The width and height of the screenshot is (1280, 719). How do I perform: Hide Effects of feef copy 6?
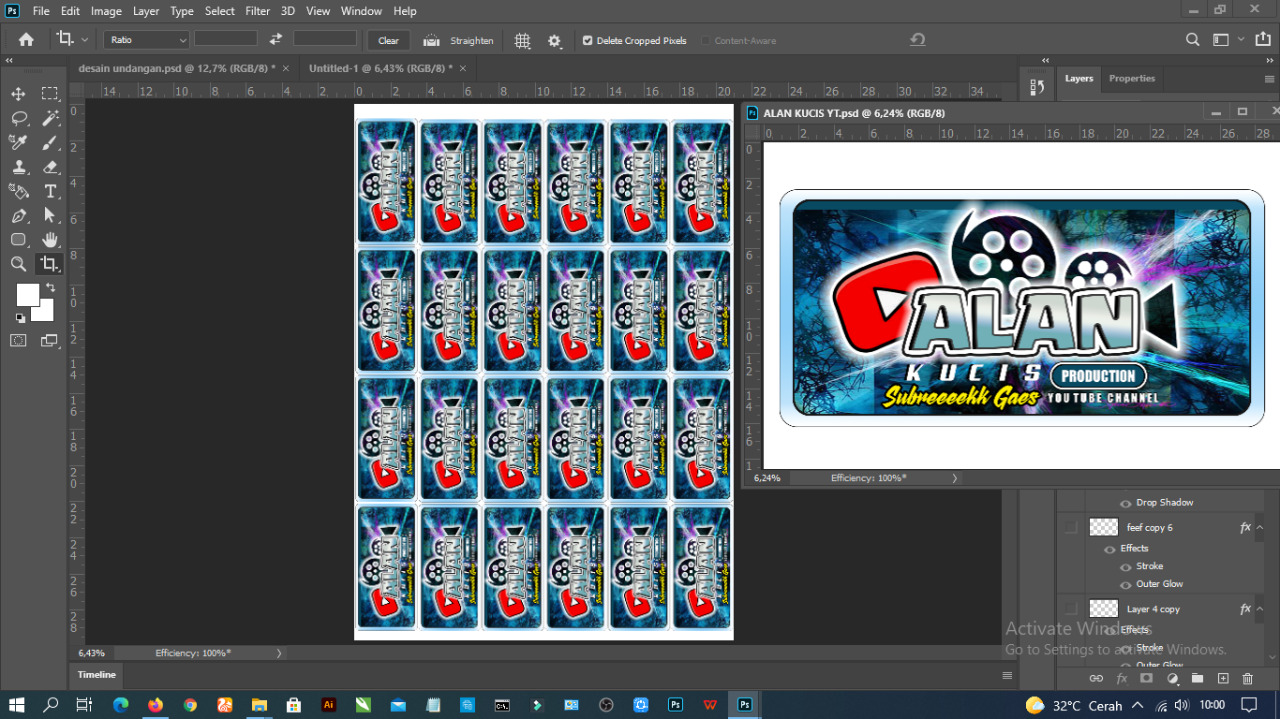click(x=1110, y=549)
